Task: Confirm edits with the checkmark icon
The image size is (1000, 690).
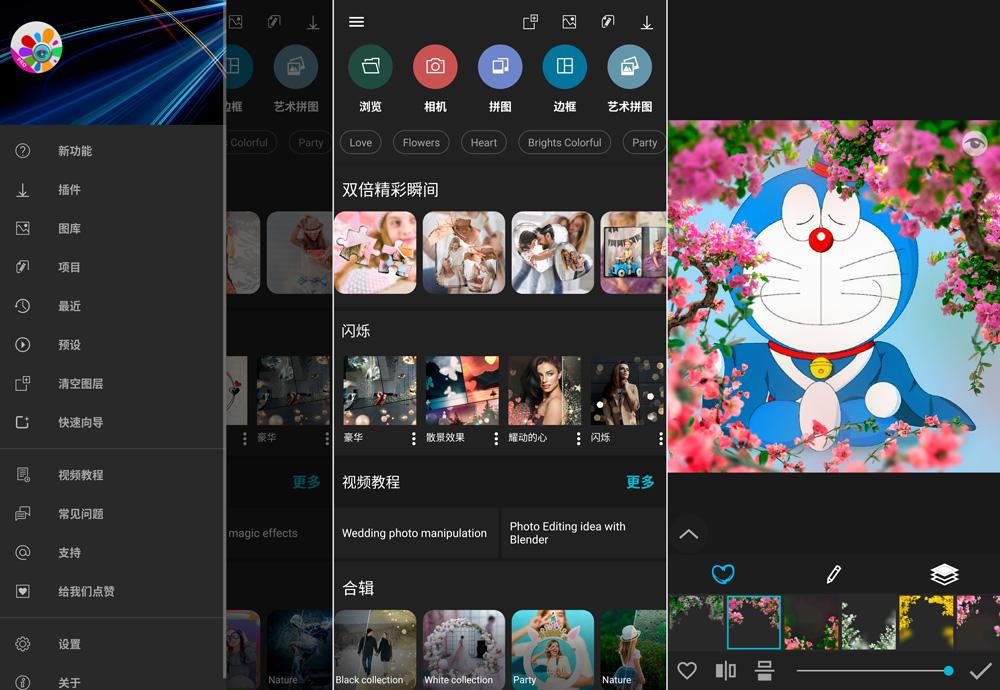Action: (980, 670)
